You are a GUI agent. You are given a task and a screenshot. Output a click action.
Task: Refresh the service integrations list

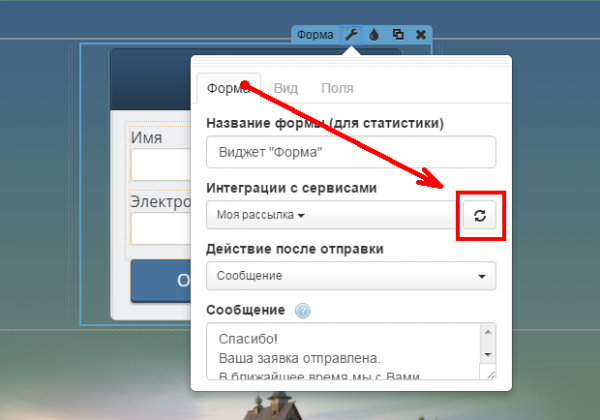[480, 215]
